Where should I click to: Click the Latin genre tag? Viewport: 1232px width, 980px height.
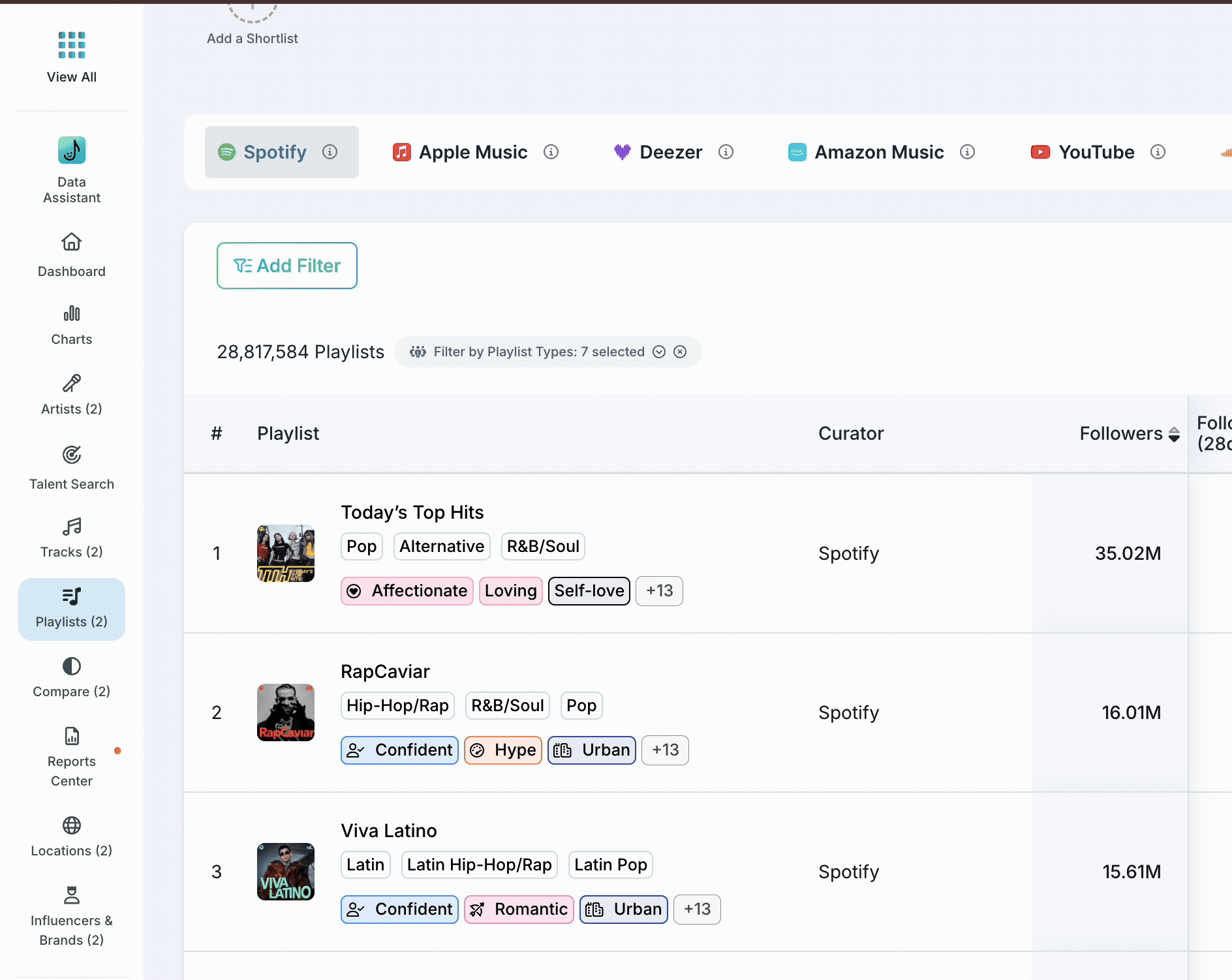[x=365, y=865]
